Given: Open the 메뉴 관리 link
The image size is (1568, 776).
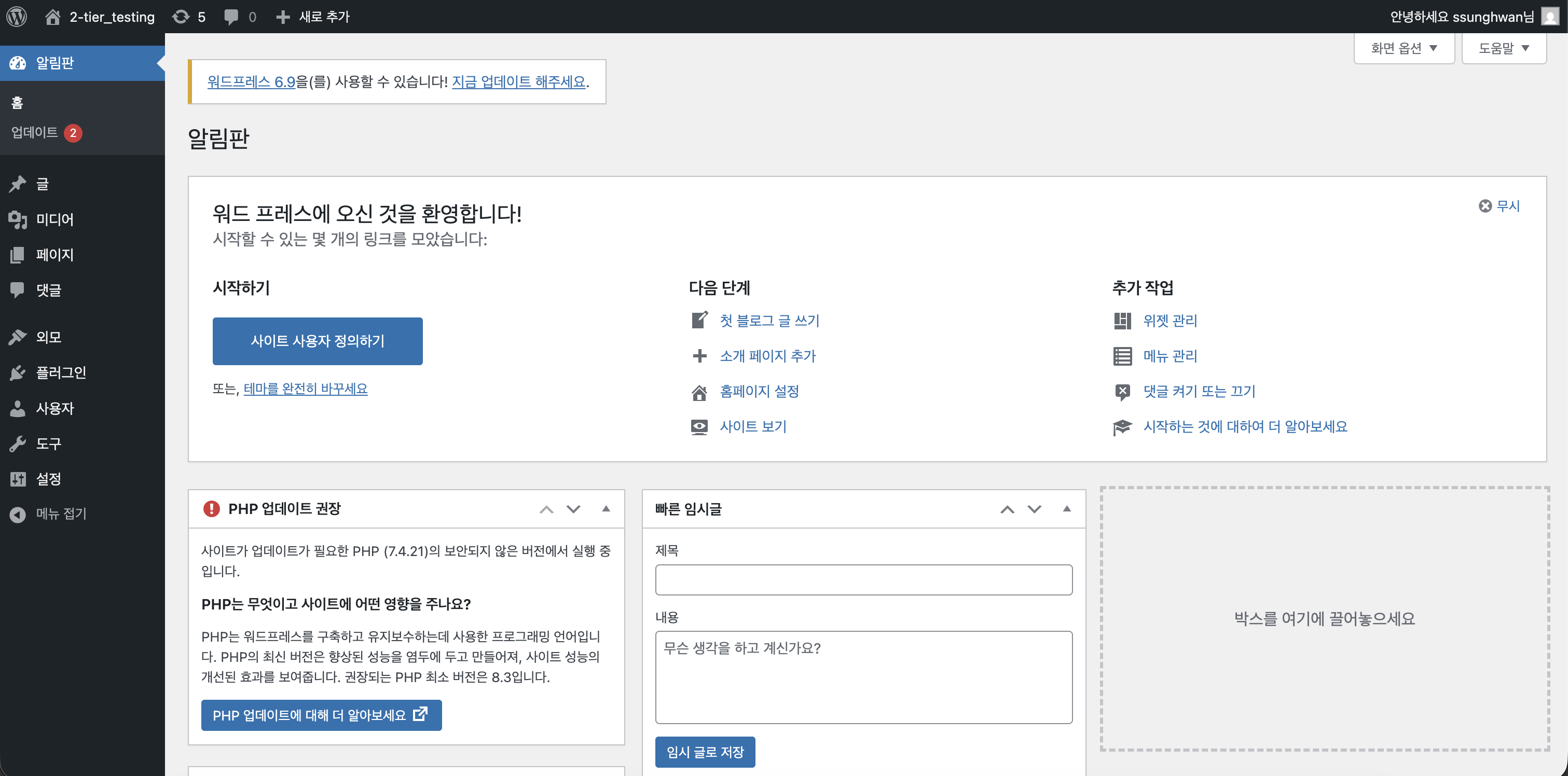Looking at the screenshot, I should (1170, 356).
